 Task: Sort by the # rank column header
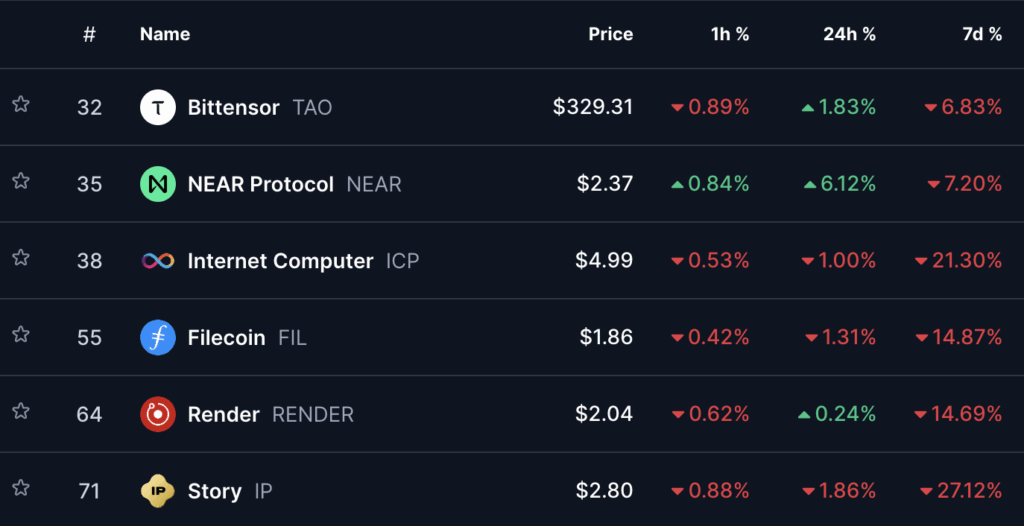[89, 34]
